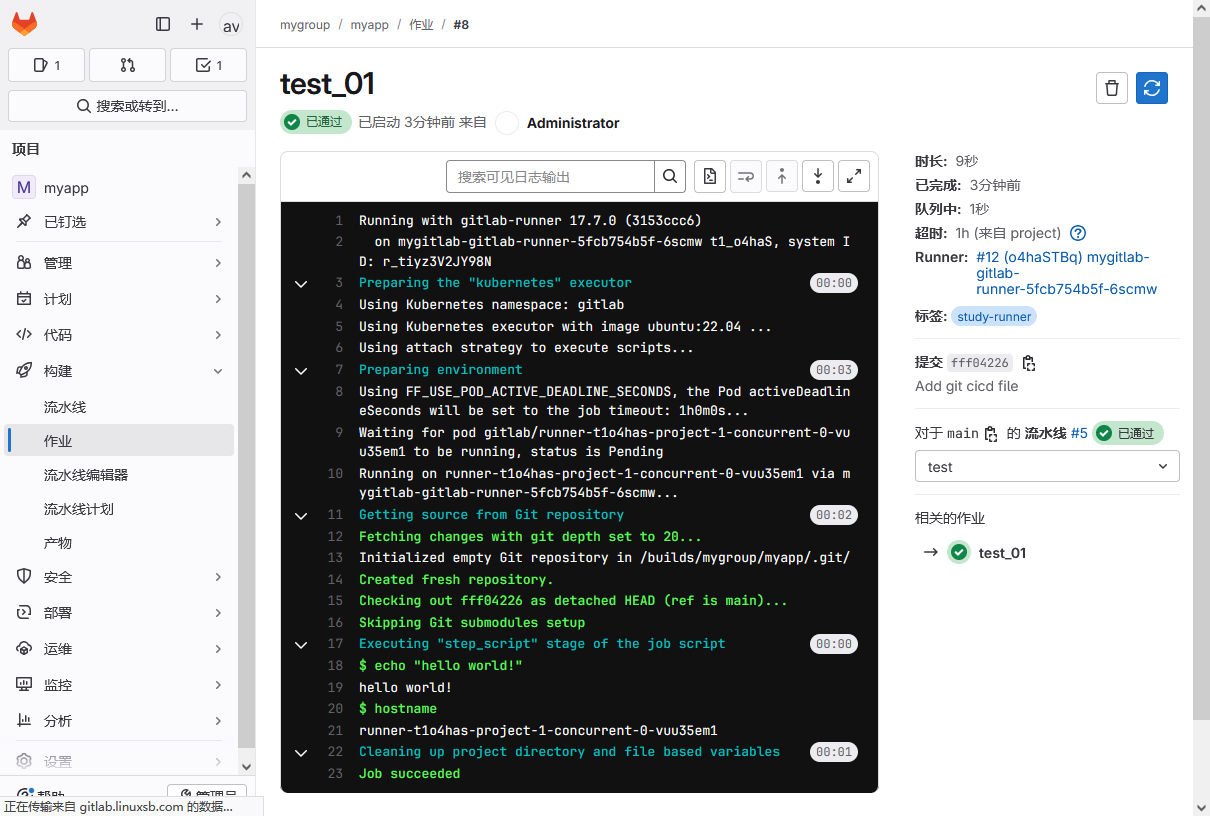
Task: Expand the 计划 menu section
Action: [x=120, y=299]
